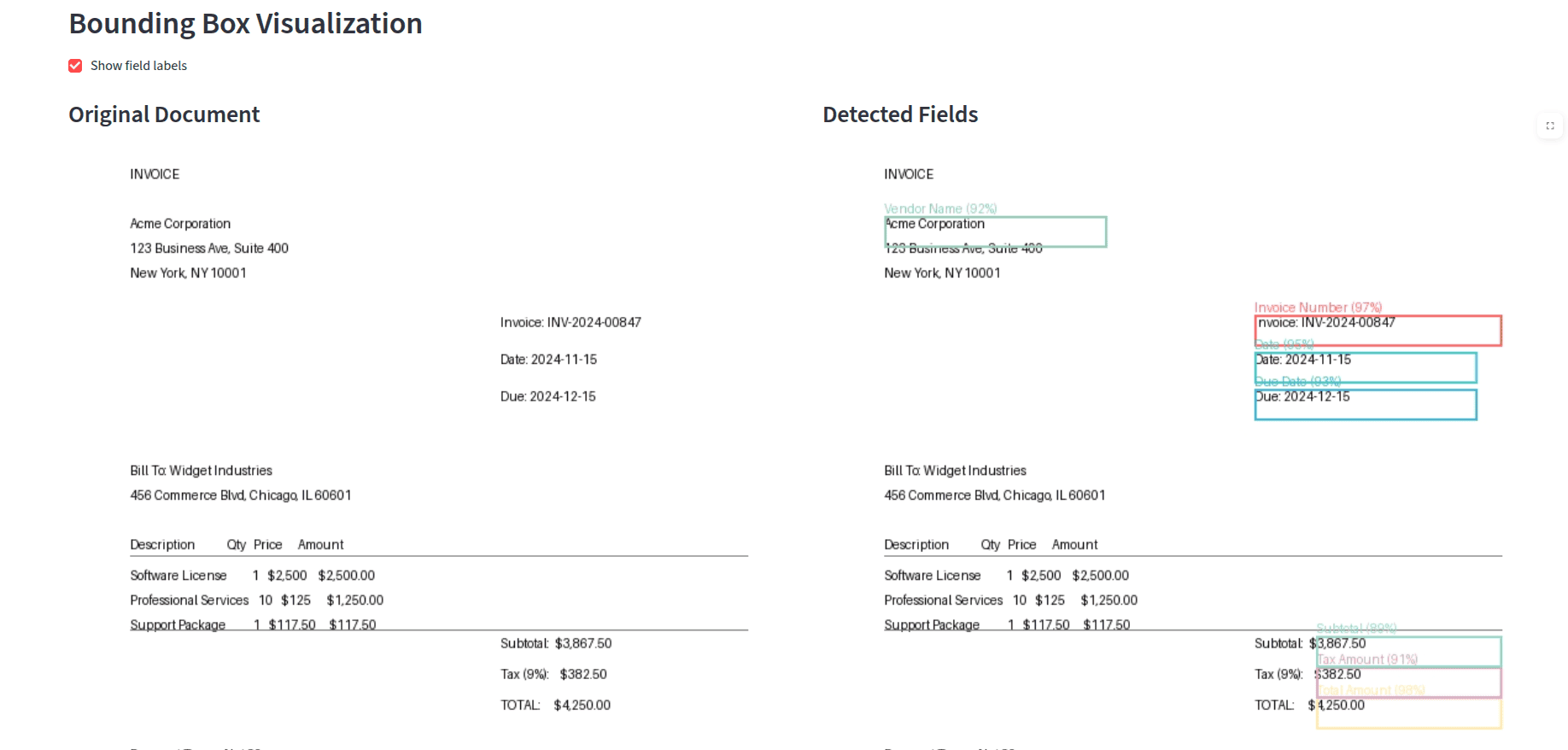Click the red Invoice Number bounding box
The width and height of the screenshot is (1568, 750).
1377,331
